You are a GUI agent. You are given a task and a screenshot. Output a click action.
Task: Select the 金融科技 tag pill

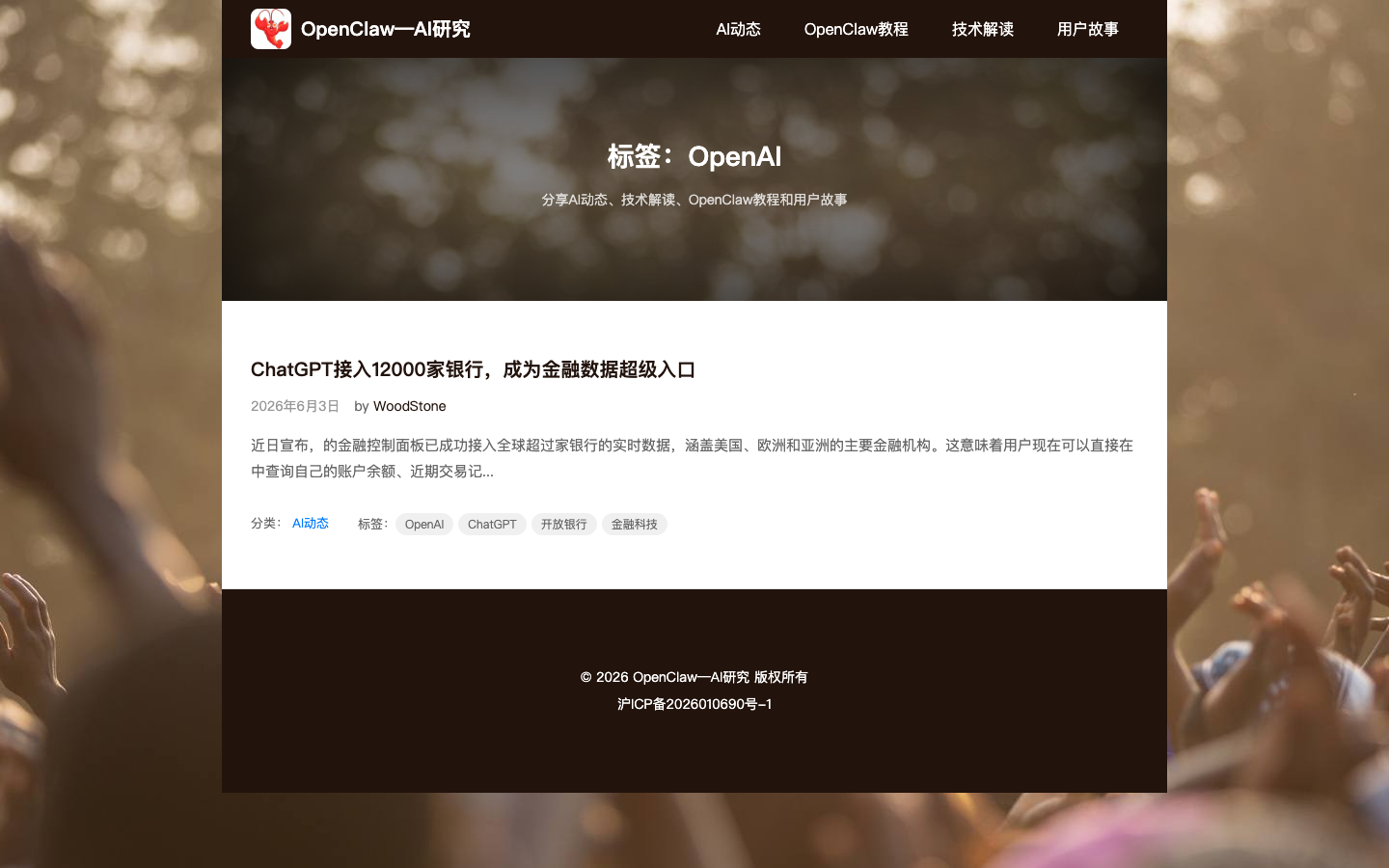click(634, 524)
